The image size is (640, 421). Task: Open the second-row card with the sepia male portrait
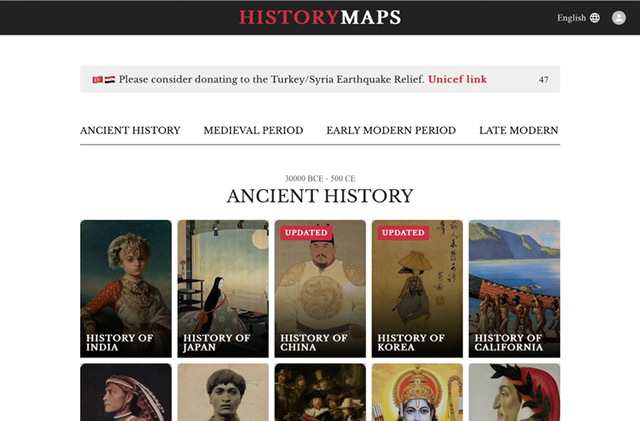[223, 392]
